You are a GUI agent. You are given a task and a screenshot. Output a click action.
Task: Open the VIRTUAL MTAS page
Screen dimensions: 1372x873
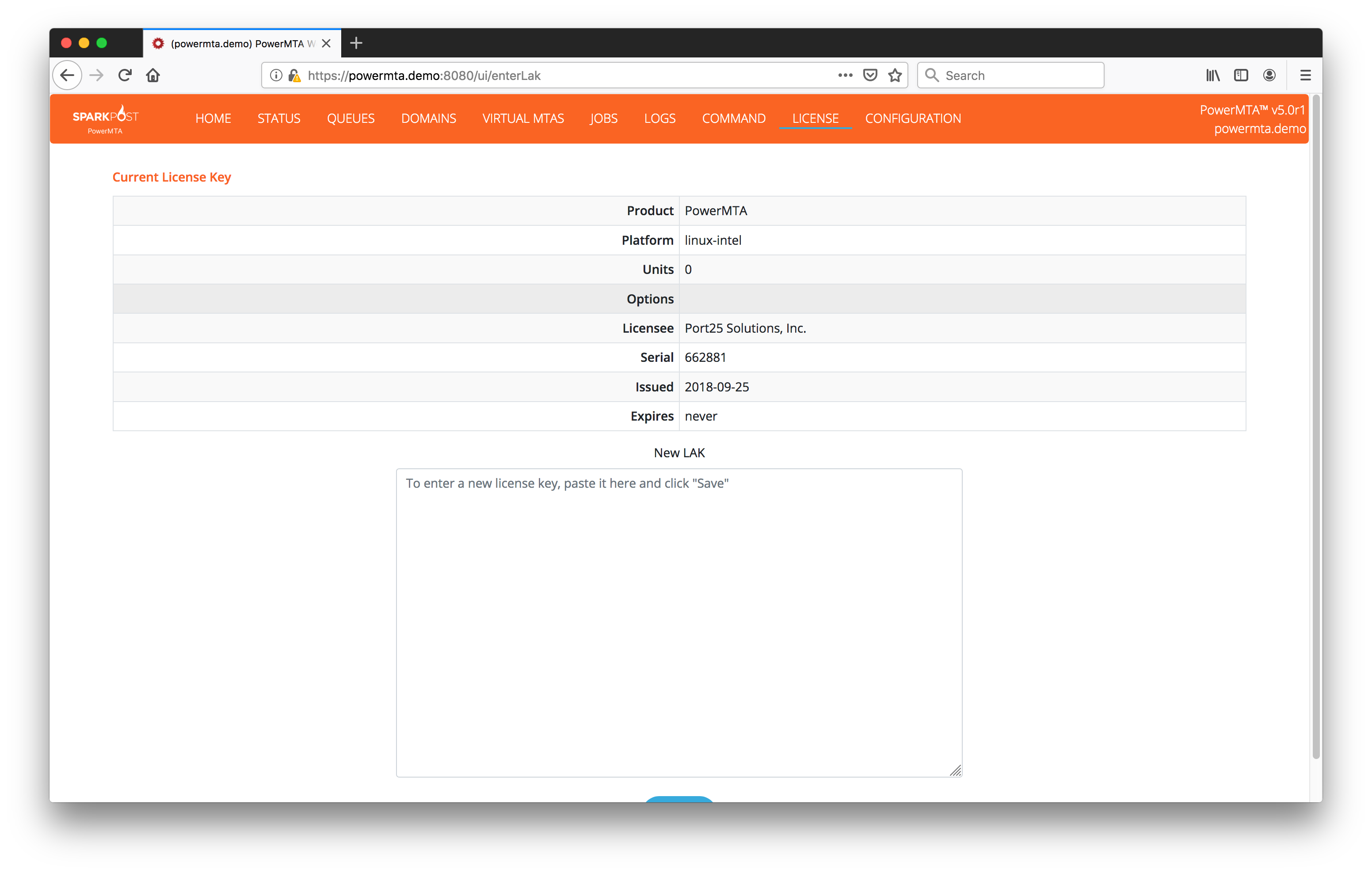coord(522,118)
